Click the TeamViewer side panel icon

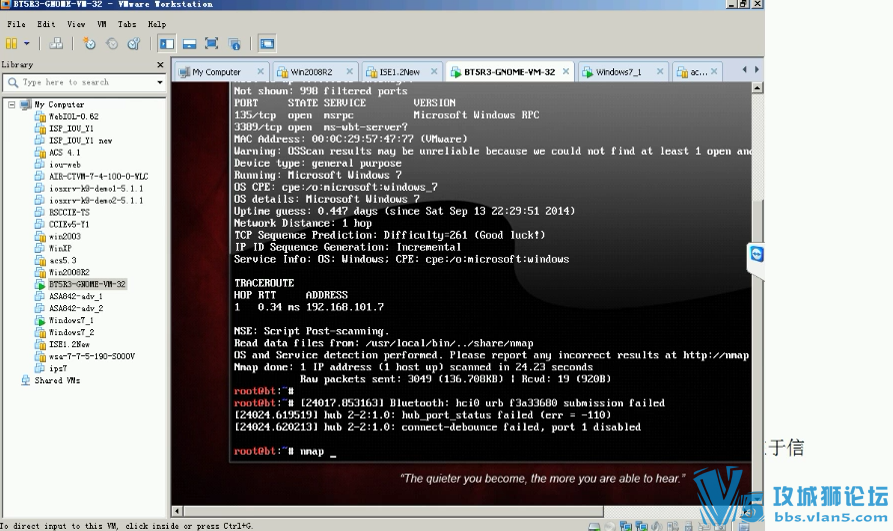757,255
